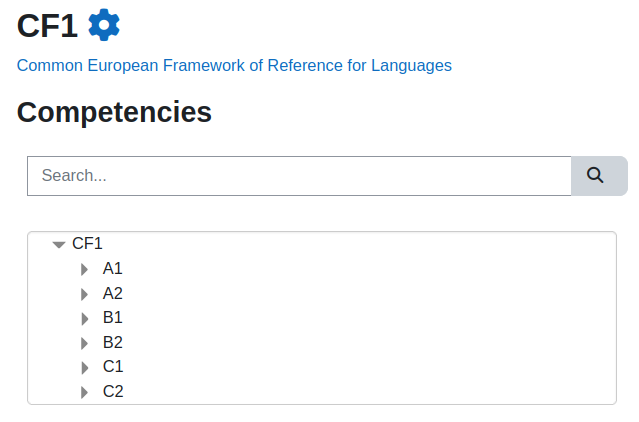639x422 pixels.
Task: Expand the B2 competency arrow
Action: 84,343
